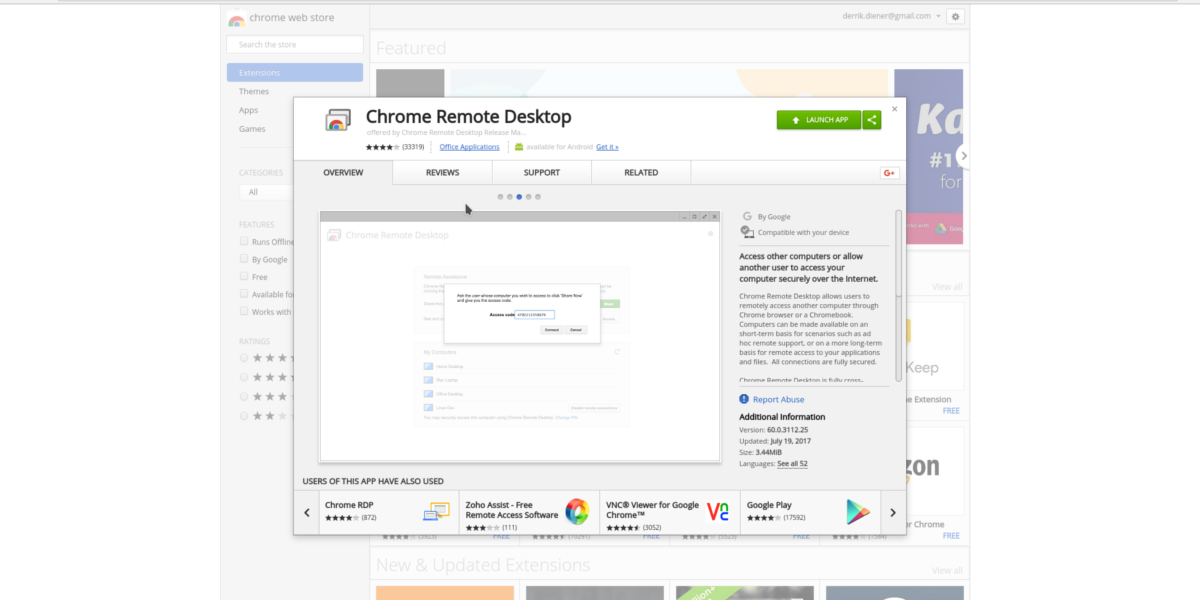Go to previous related apps with left arrow
1200x600 pixels.
[x=307, y=512]
